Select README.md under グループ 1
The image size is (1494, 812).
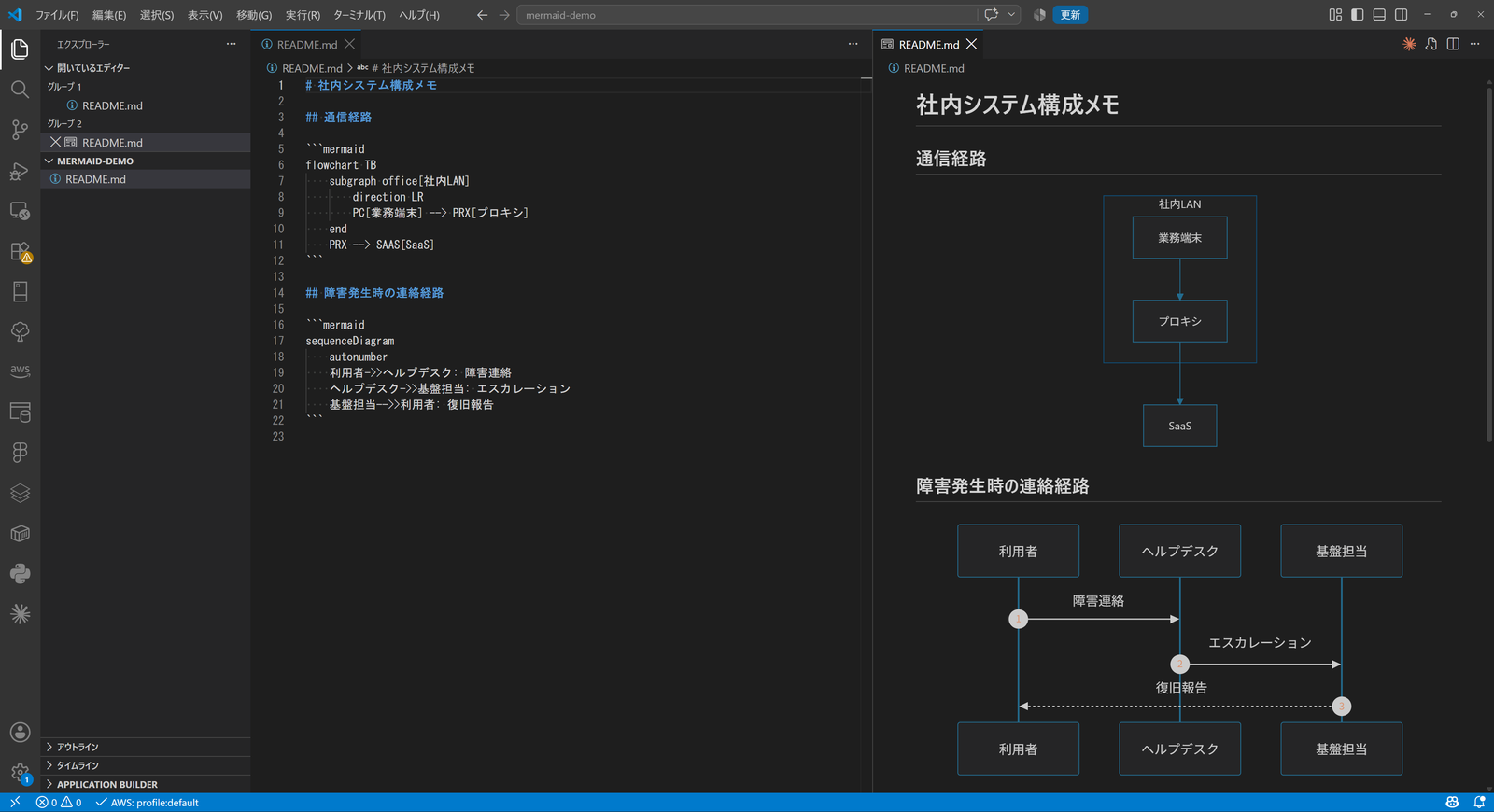(146, 105)
